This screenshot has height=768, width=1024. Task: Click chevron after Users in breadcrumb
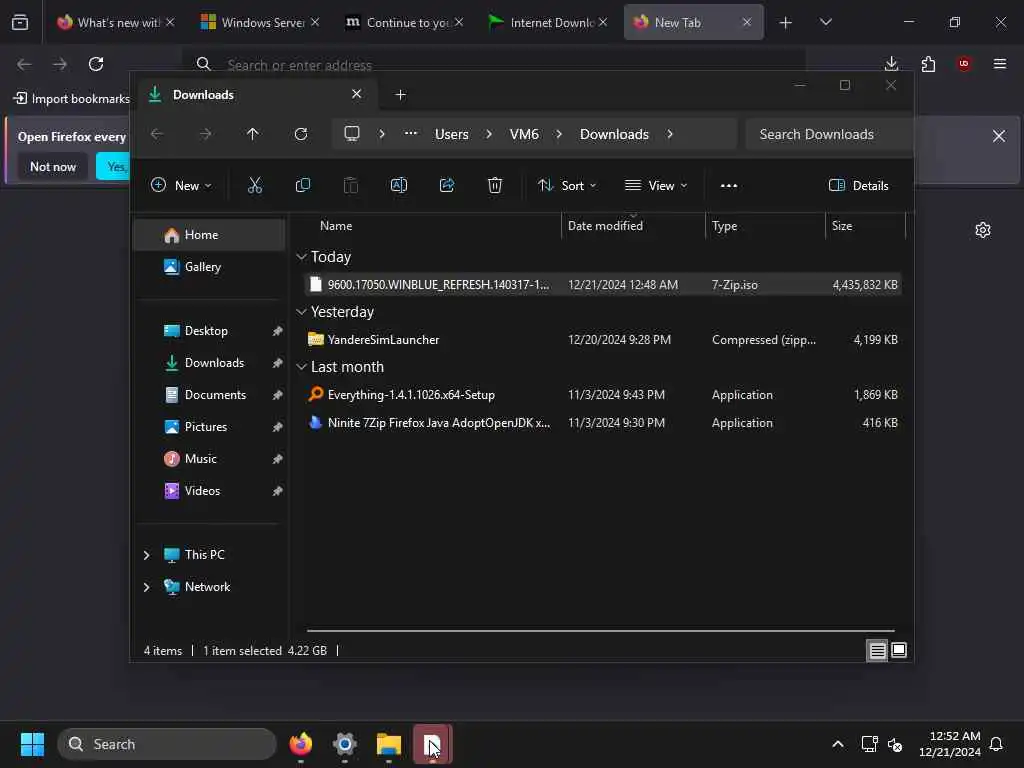tap(489, 134)
